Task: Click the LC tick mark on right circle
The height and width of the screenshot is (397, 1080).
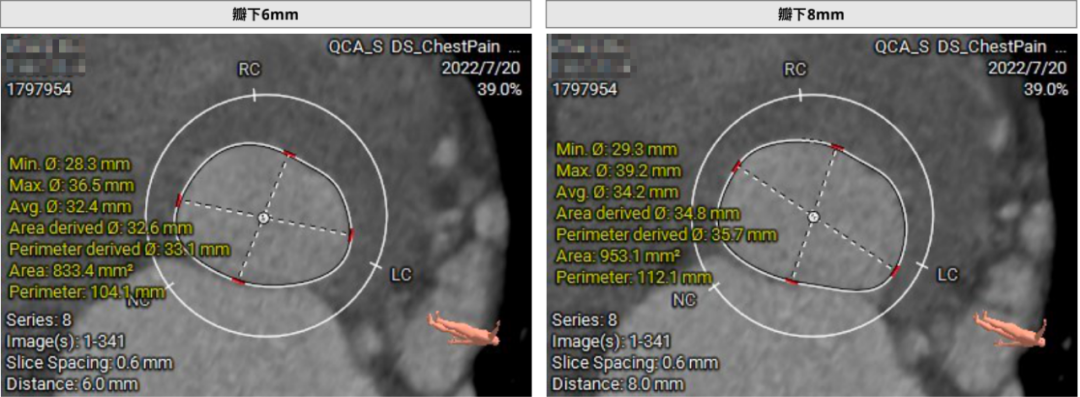Action: pyautogui.click(x=921, y=265)
